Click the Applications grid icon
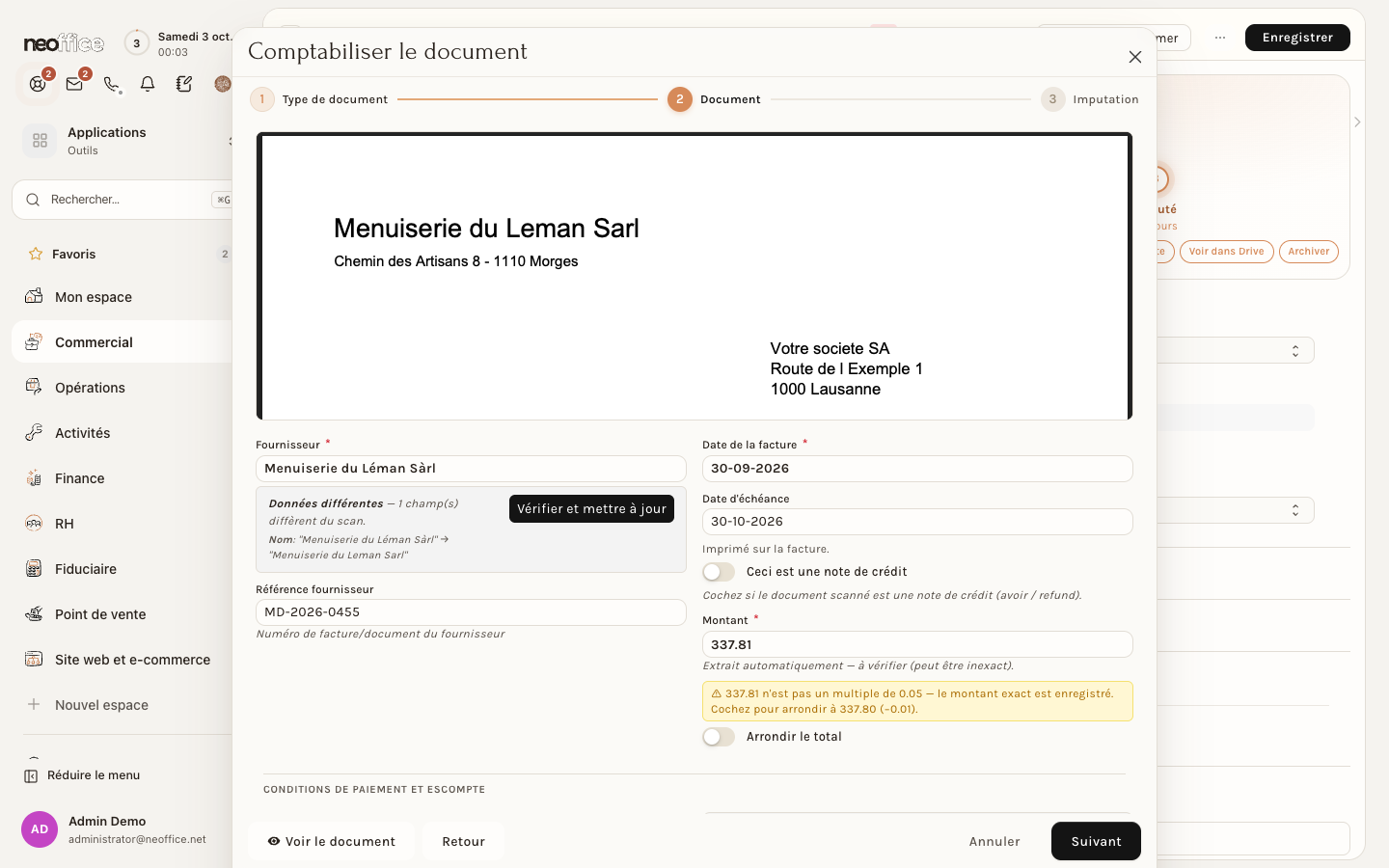The image size is (1389, 868). pyautogui.click(x=40, y=141)
